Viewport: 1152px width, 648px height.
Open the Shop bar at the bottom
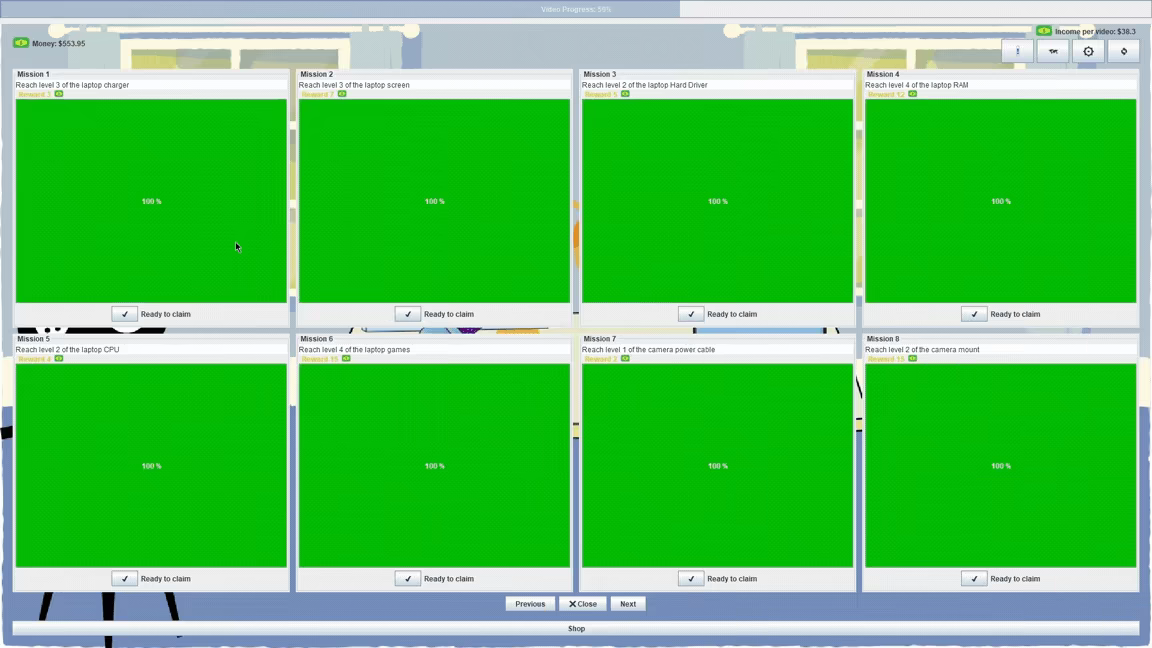(576, 628)
